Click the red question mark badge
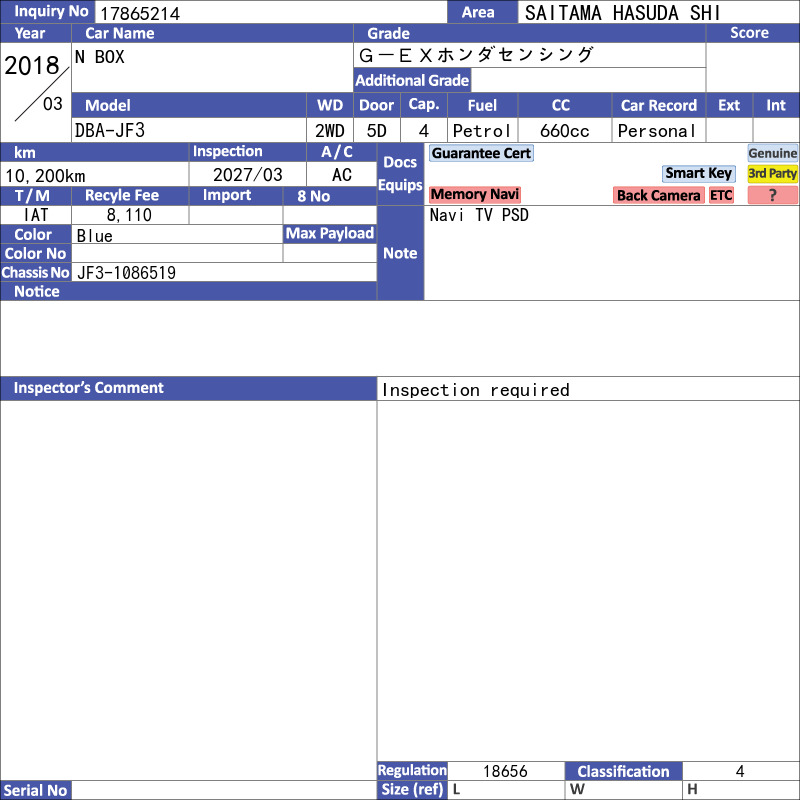This screenshot has width=800, height=800. [x=772, y=195]
